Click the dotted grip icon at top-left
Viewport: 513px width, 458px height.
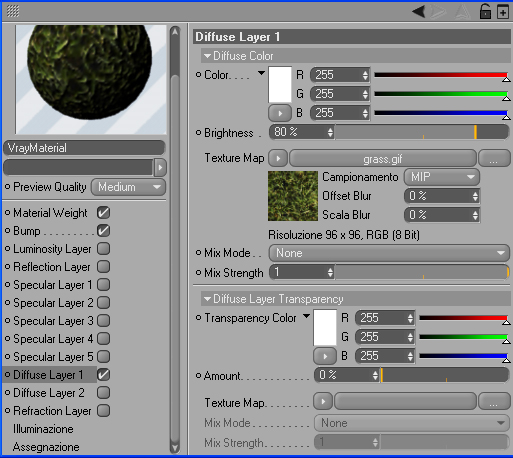13,11
